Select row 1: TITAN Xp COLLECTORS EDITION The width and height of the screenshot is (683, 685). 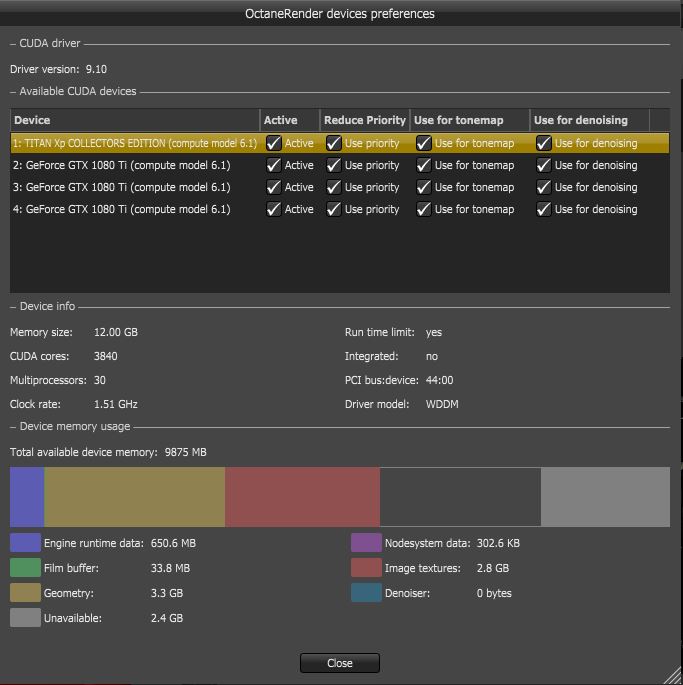[340, 143]
